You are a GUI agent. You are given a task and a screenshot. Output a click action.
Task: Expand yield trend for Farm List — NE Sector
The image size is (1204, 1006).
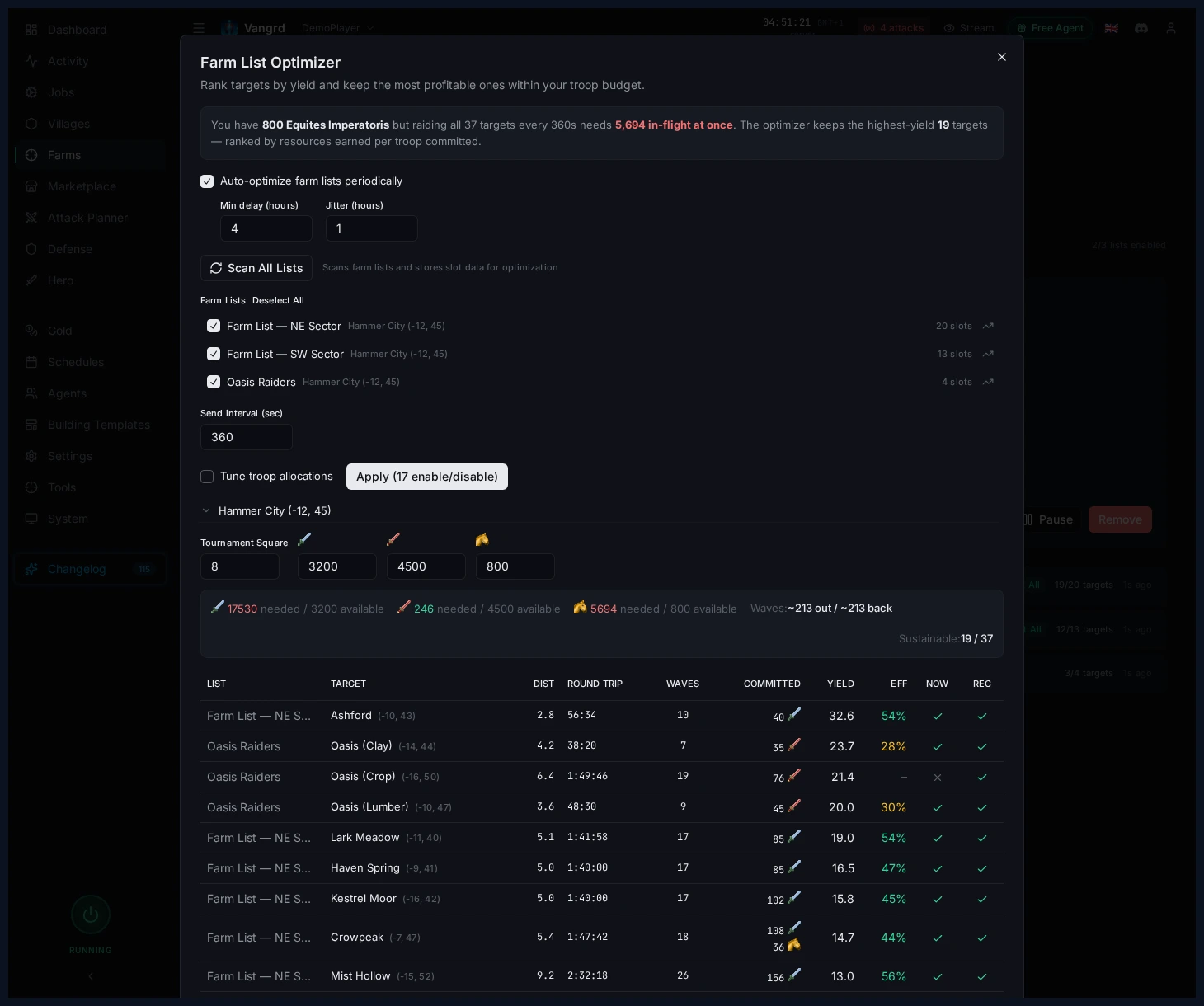[987, 326]
